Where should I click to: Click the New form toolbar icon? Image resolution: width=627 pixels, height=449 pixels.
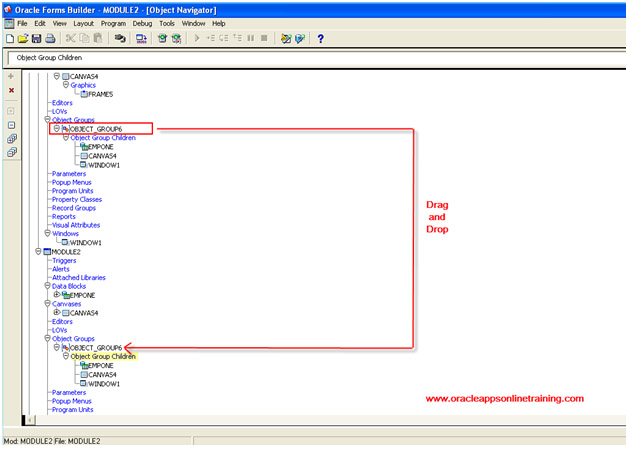pos(10,39)
